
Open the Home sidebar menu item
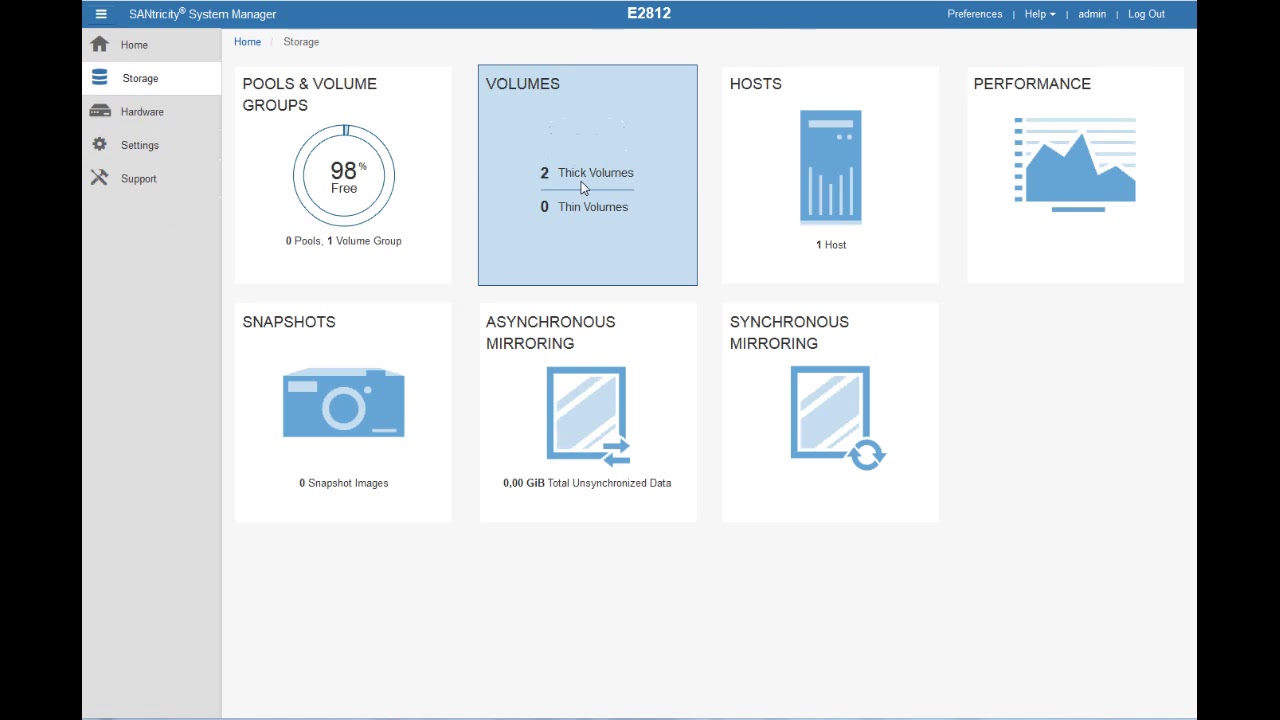click(x=152, y=45)
